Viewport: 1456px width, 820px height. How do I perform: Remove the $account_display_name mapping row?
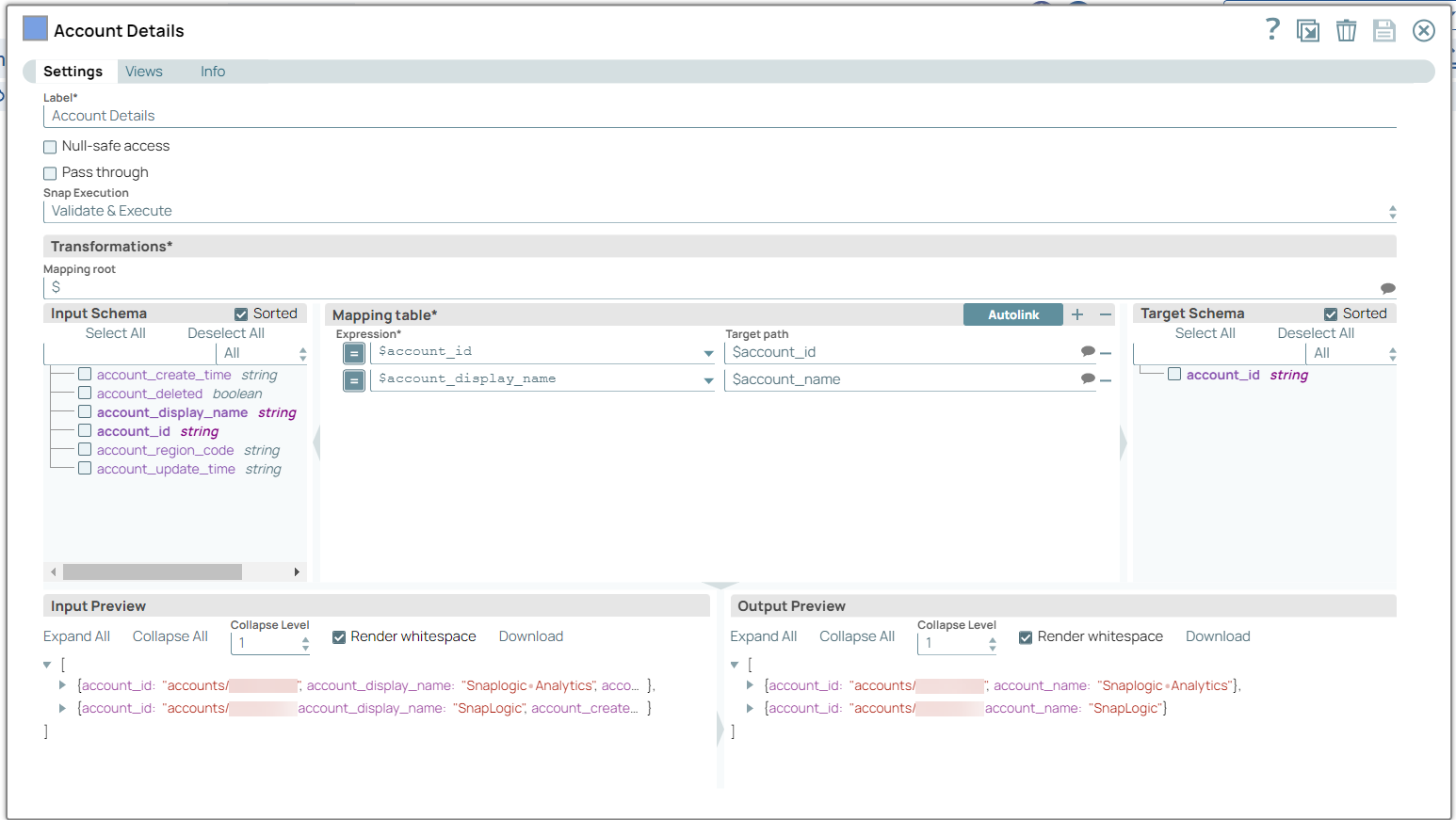tap(1106, 379)
